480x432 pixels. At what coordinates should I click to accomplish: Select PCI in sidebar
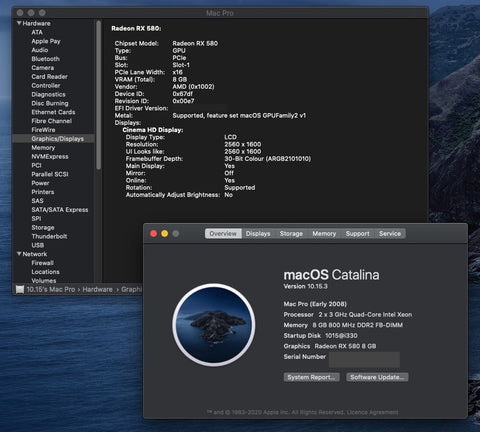coord(37,165)
